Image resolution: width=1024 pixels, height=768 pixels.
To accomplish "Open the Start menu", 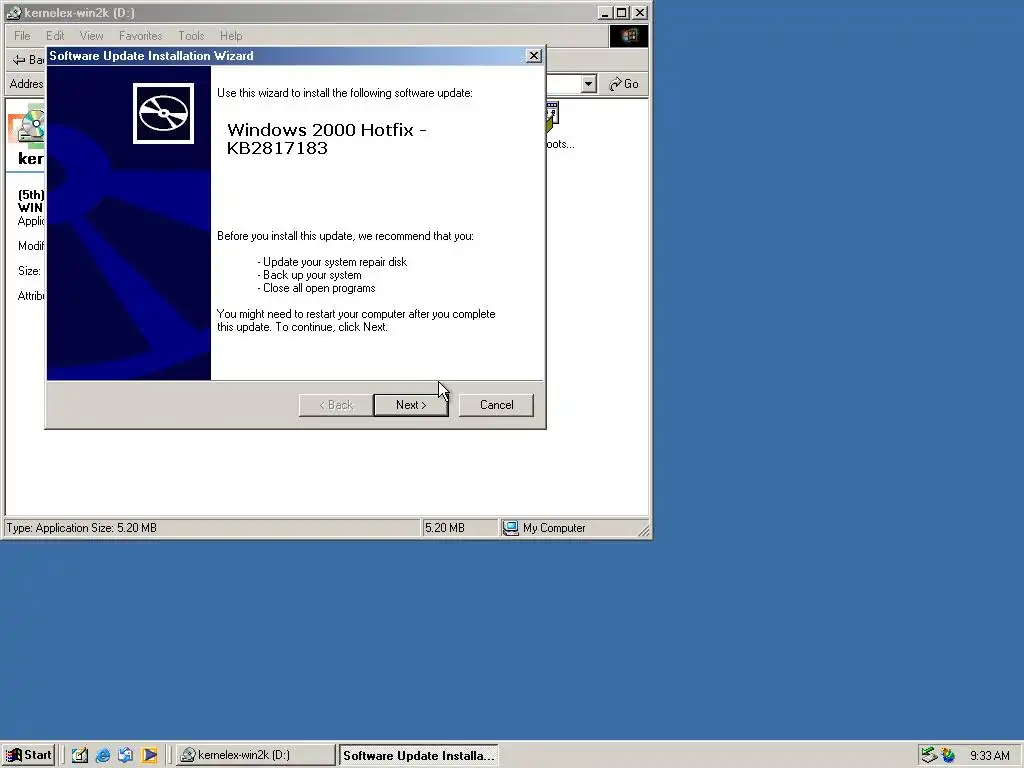I will click(28, 756).
